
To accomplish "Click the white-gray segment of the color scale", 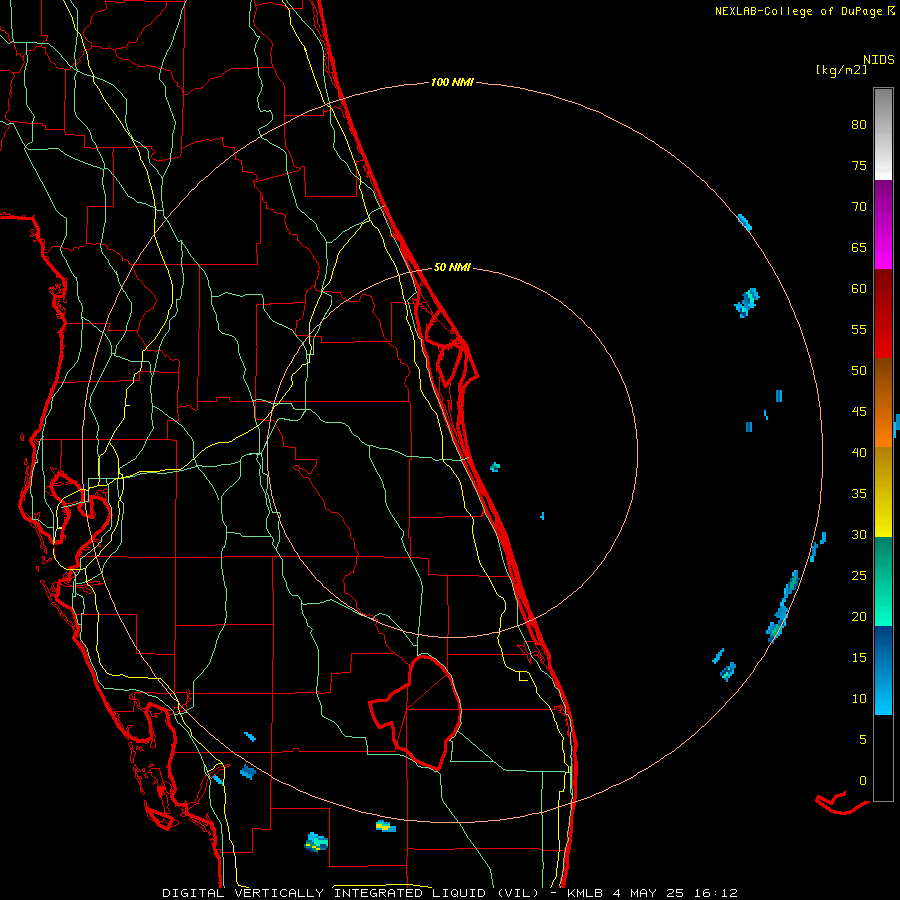I will coord(883,134).
